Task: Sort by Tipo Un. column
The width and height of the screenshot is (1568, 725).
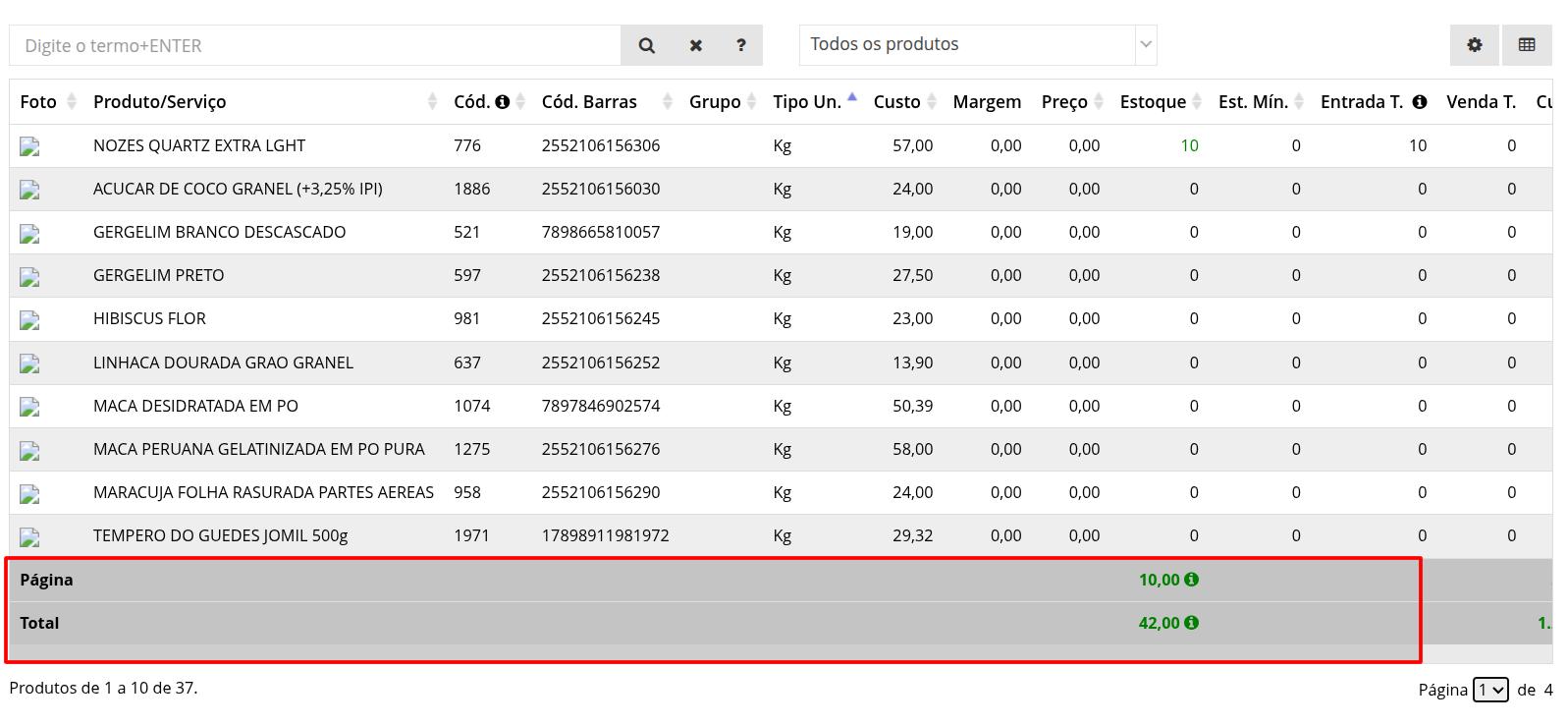Action: pyautogui.click(x=807, y=102)
